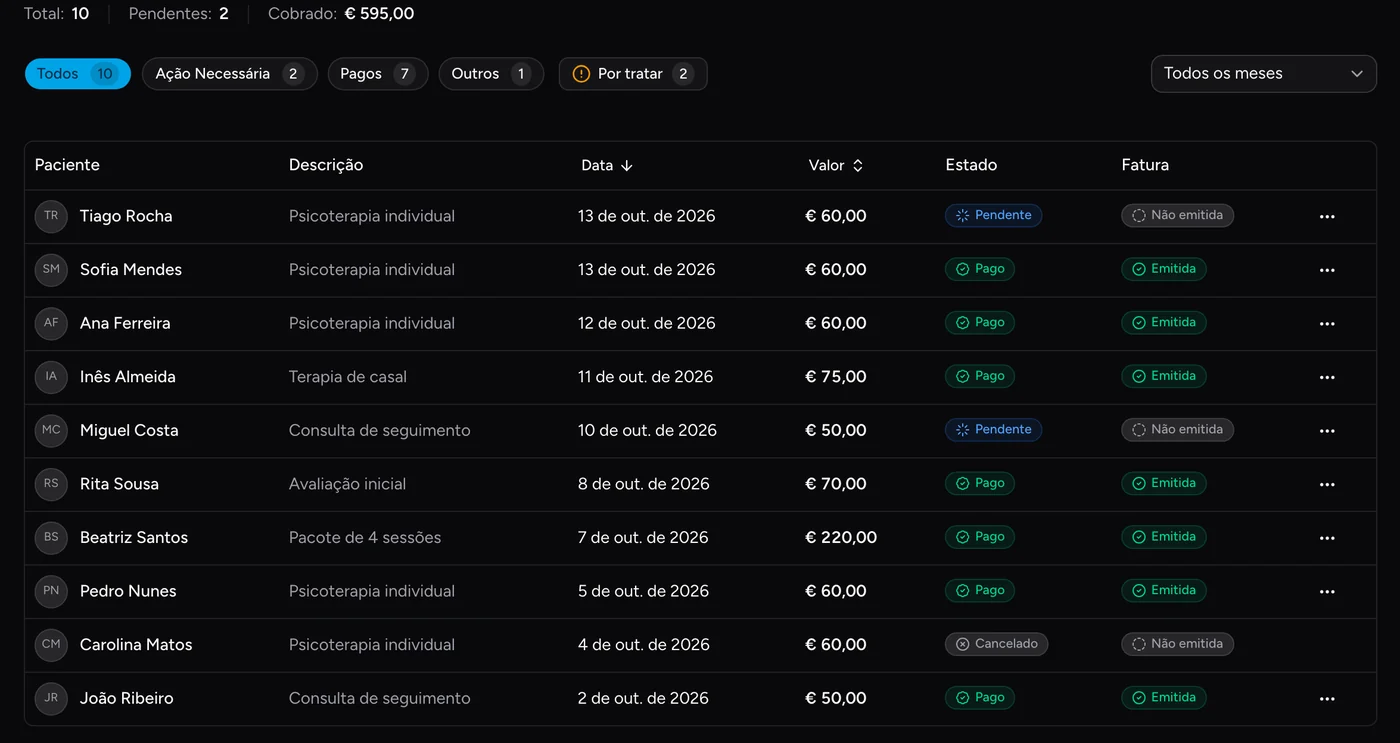Sort by Valor using up-down arrows
This screenshot has height=743, width=1400.
click(x=857, y=166)
